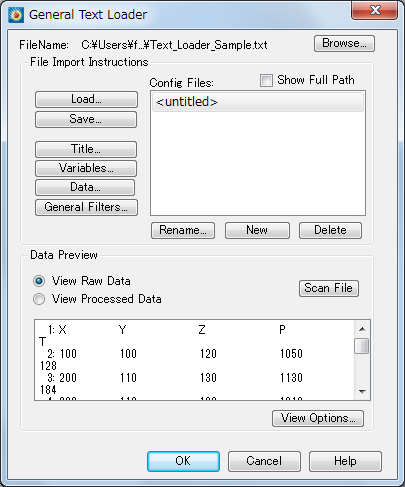This screenshot has width=405, height=487.
Task: Open the Browse file dialog
Action: point(344,44)
